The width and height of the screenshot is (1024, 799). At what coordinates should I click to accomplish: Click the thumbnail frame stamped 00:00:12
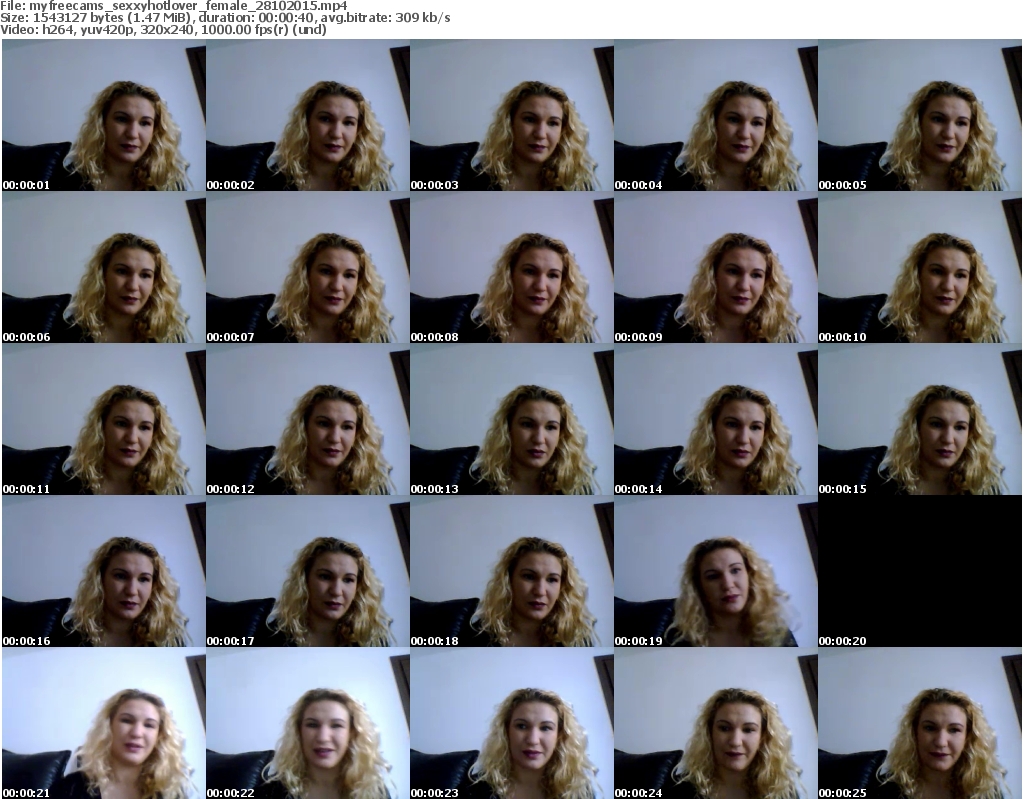click(x=308, y=419)
